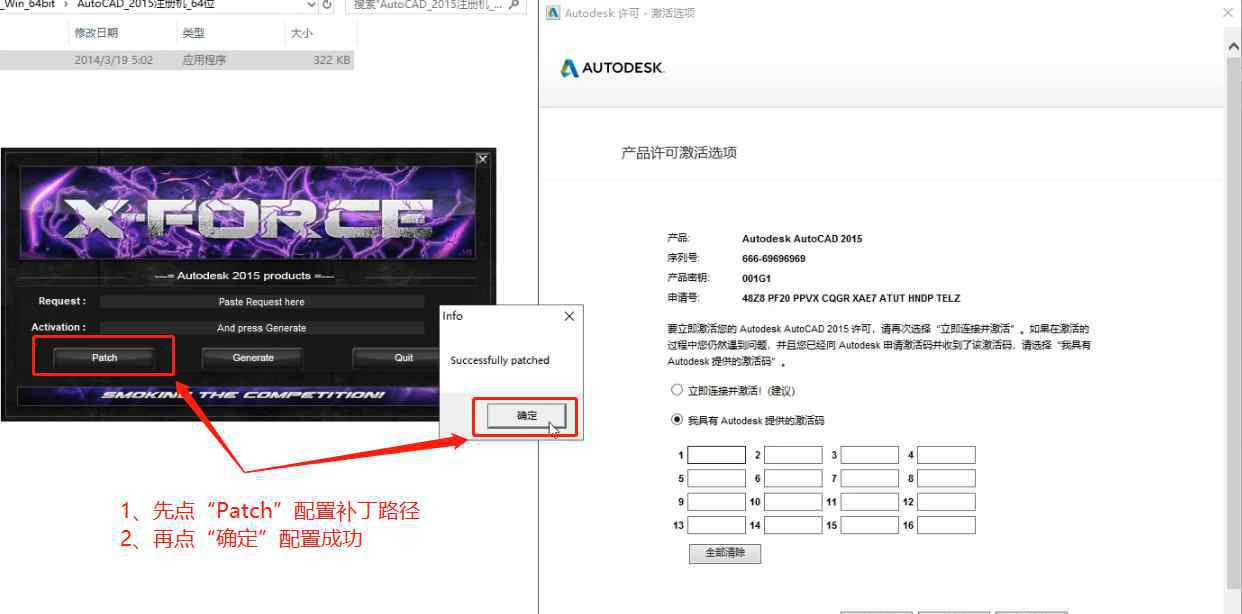Image resolution: width=1242 pixels, height=614 pixels.
Task: Click the serial number 666-69696969
Action: pyautogui.click(x=774, y=258)
